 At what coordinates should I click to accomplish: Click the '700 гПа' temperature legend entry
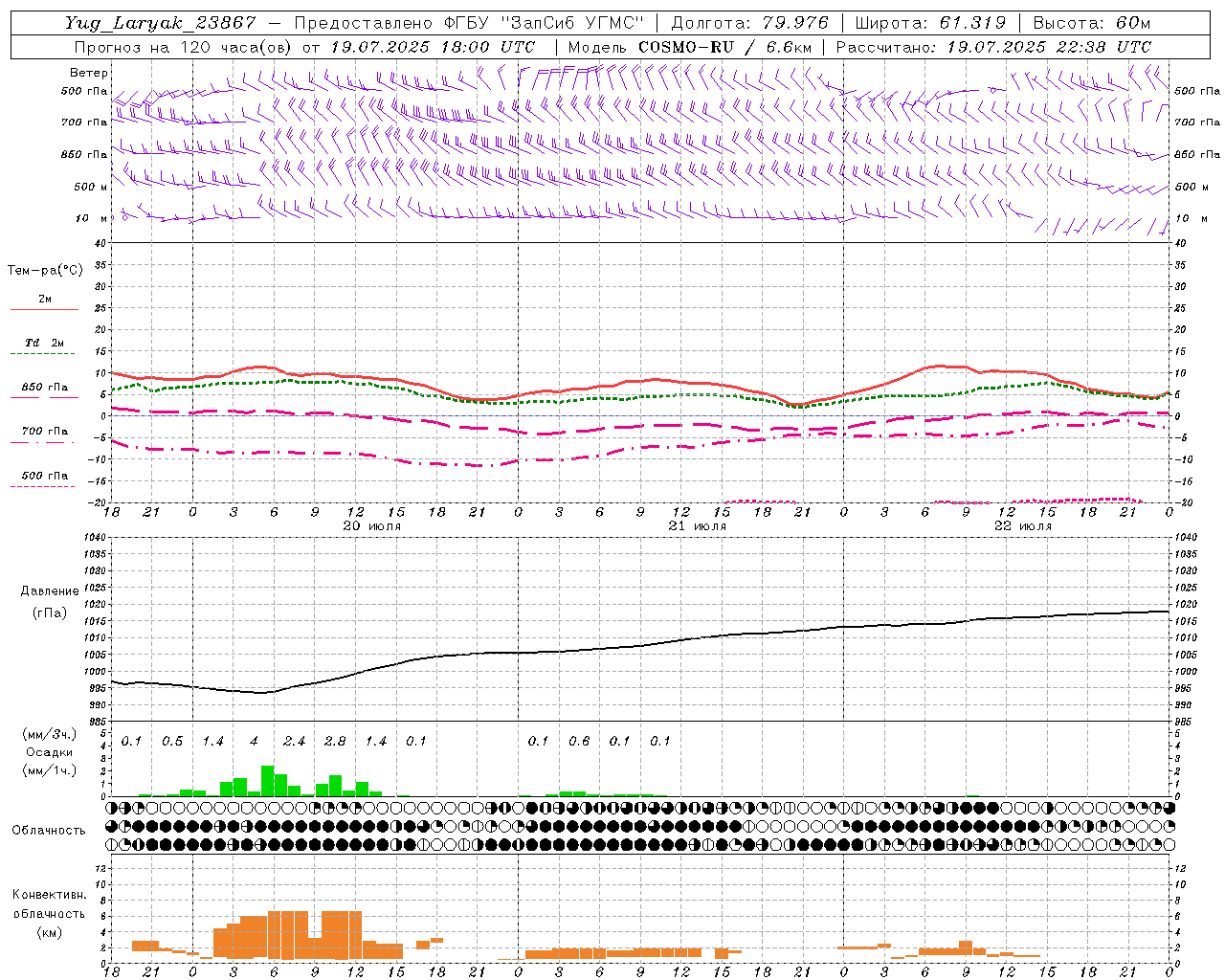(45, 431)
